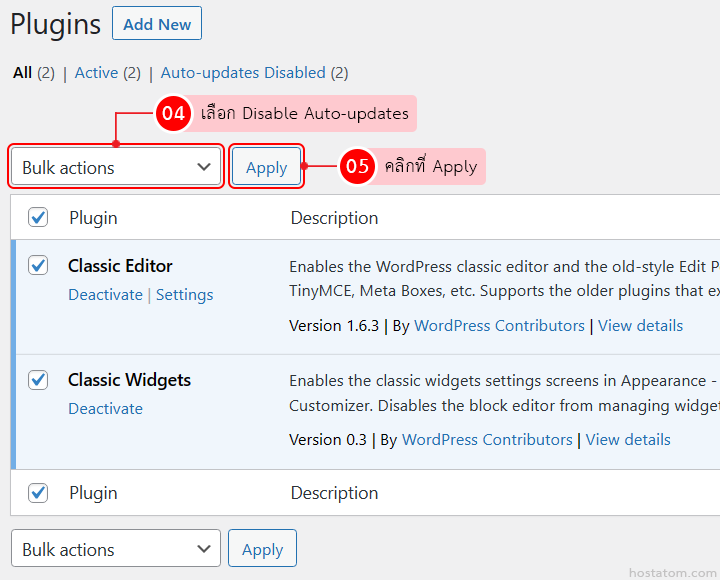Open Classic Editor Settings link
This screenshot has width=720, height=580.
[184, 295]
